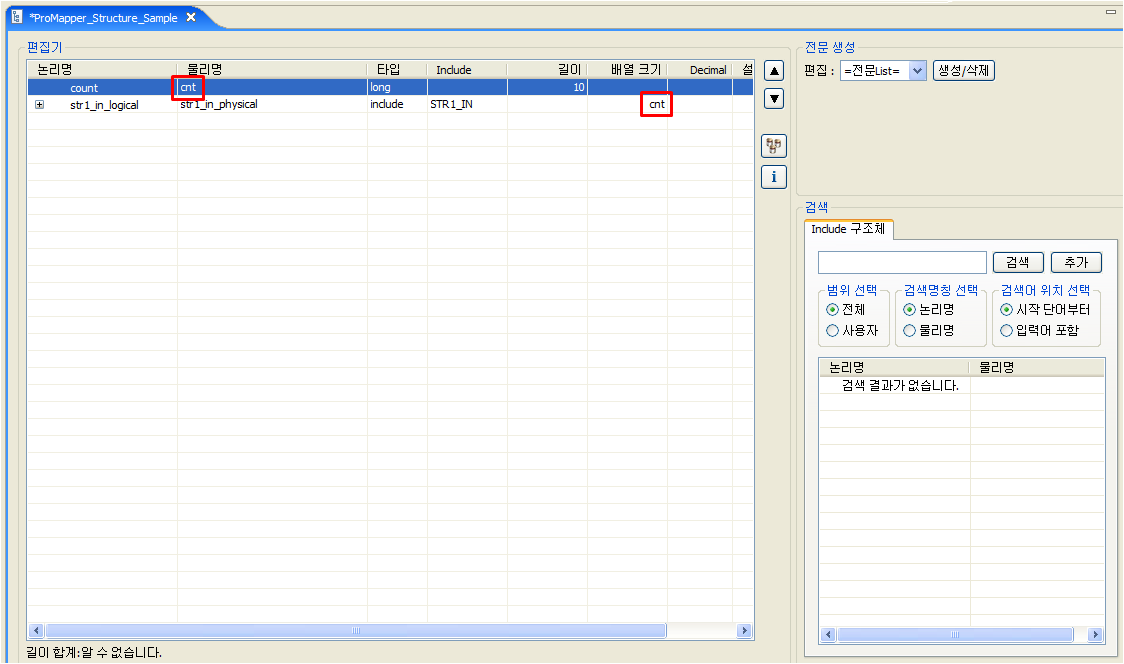The image size is (1124, 664).
Task: Click the right arrow of the bottom scrollbar
Action: click(745, 631)
